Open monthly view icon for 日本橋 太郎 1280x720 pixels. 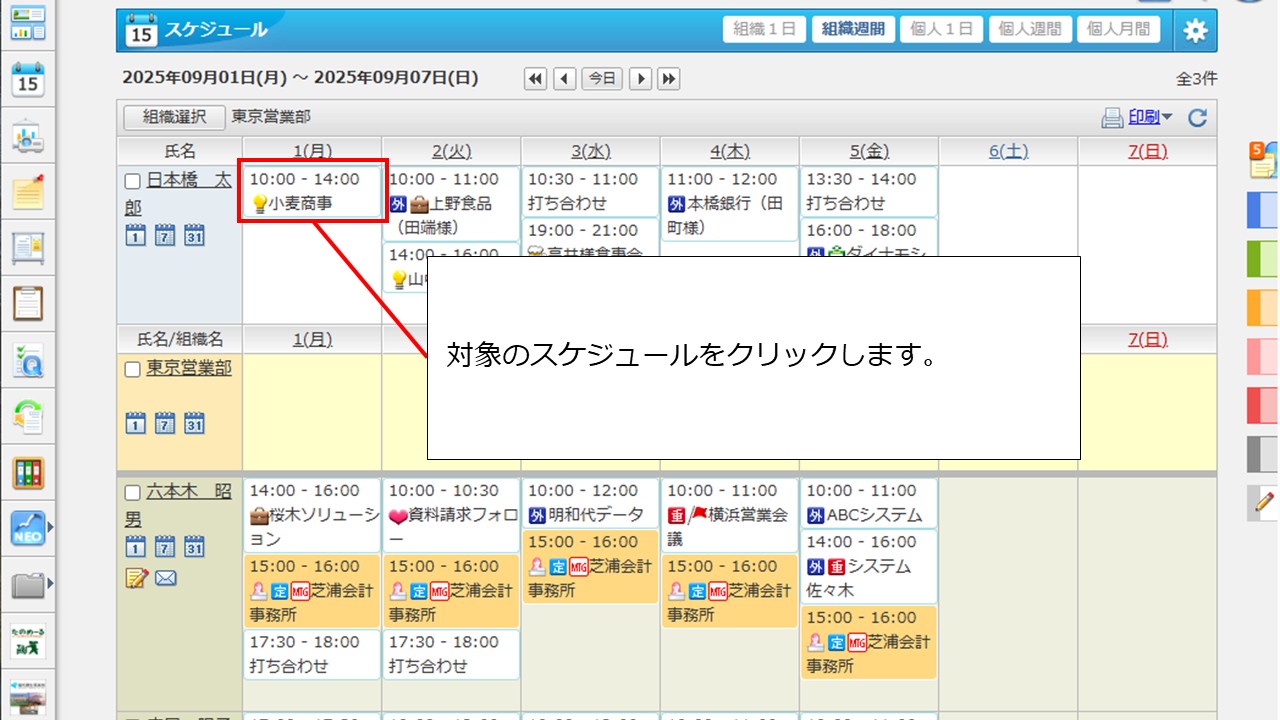pos(194,235)
